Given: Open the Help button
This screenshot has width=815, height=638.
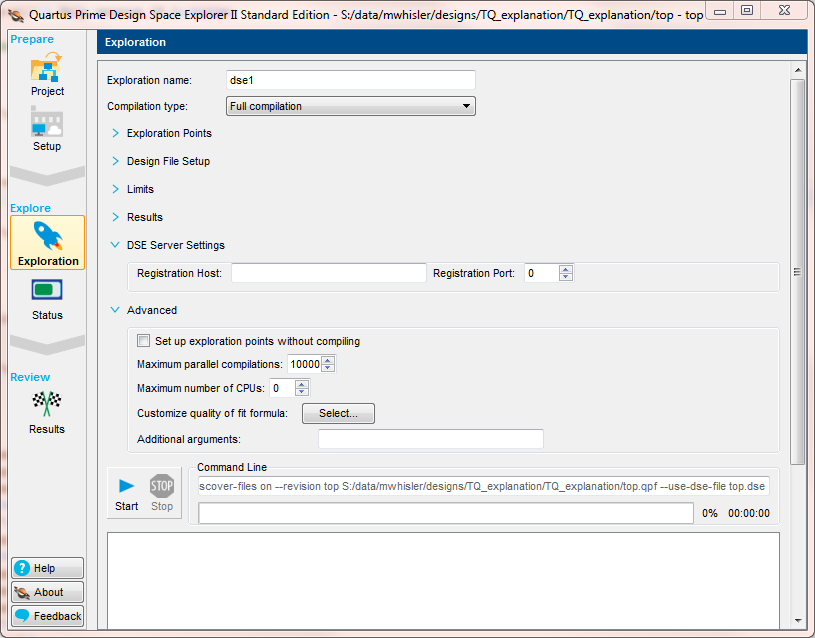Looking at the screenshot, I should click(x=47, y=568).
